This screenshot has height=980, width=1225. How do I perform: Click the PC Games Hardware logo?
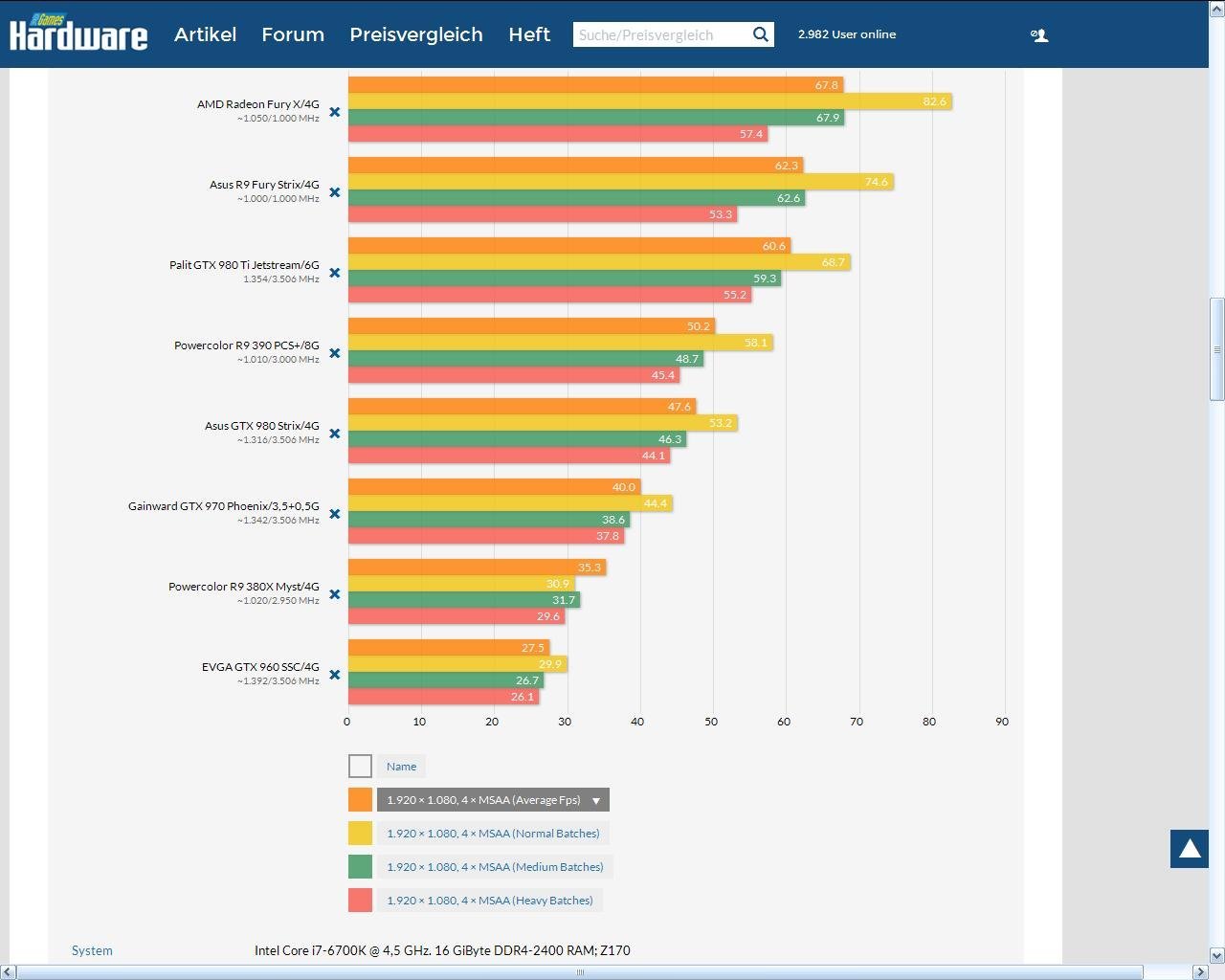[x=78, y=33]
